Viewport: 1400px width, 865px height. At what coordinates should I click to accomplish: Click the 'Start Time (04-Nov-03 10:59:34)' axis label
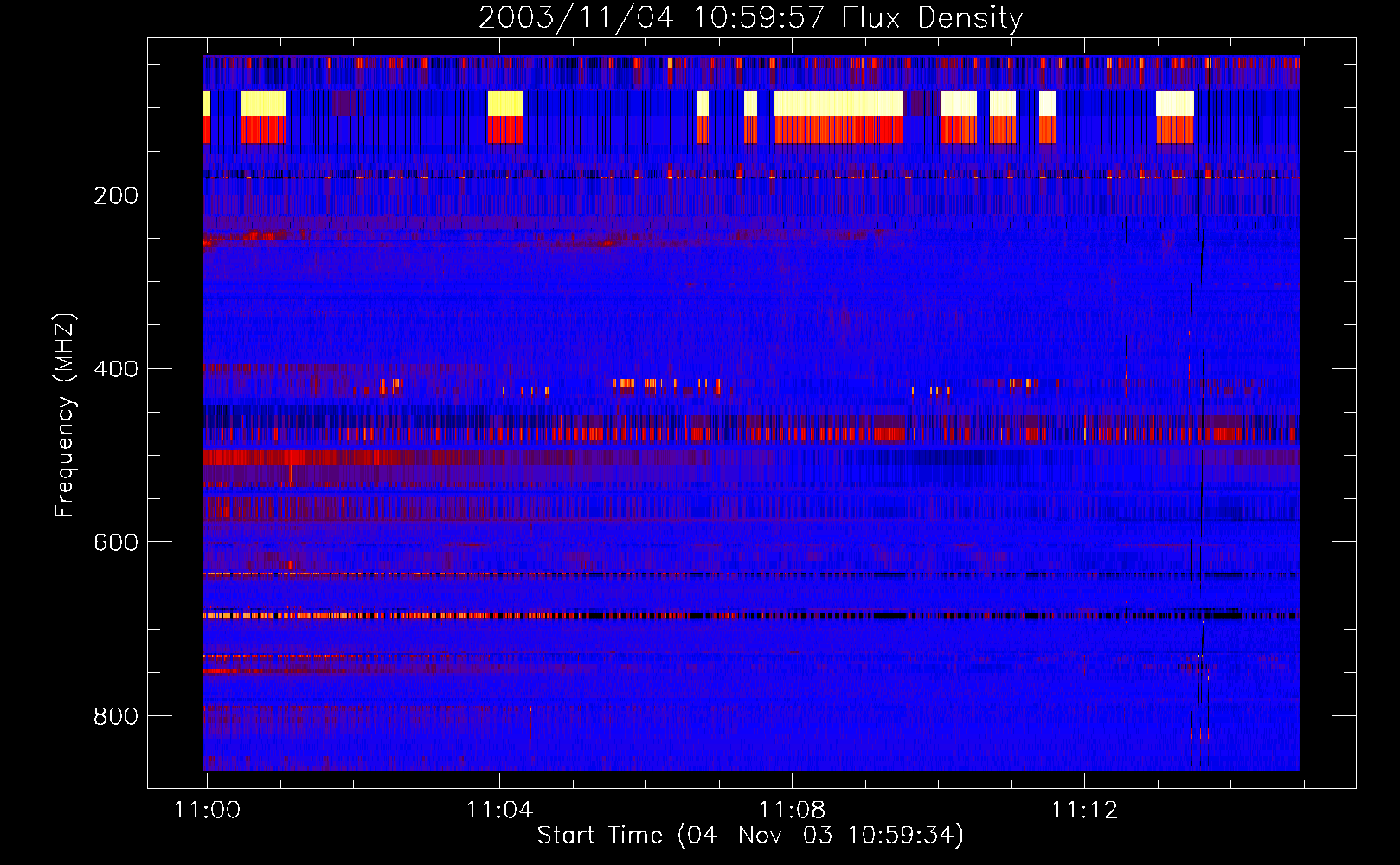click(x=750, y=836)
